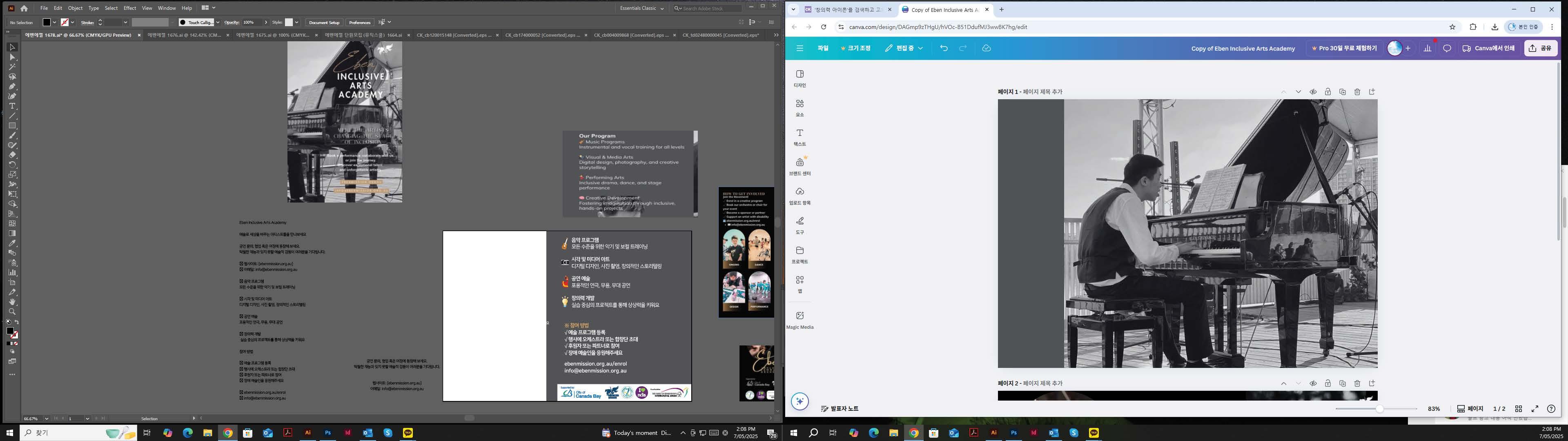The height and width of the screenshot is (441, 1568).
Task: Toggle grid view in Canva bottom bar
Action: tap(1518, 409)
